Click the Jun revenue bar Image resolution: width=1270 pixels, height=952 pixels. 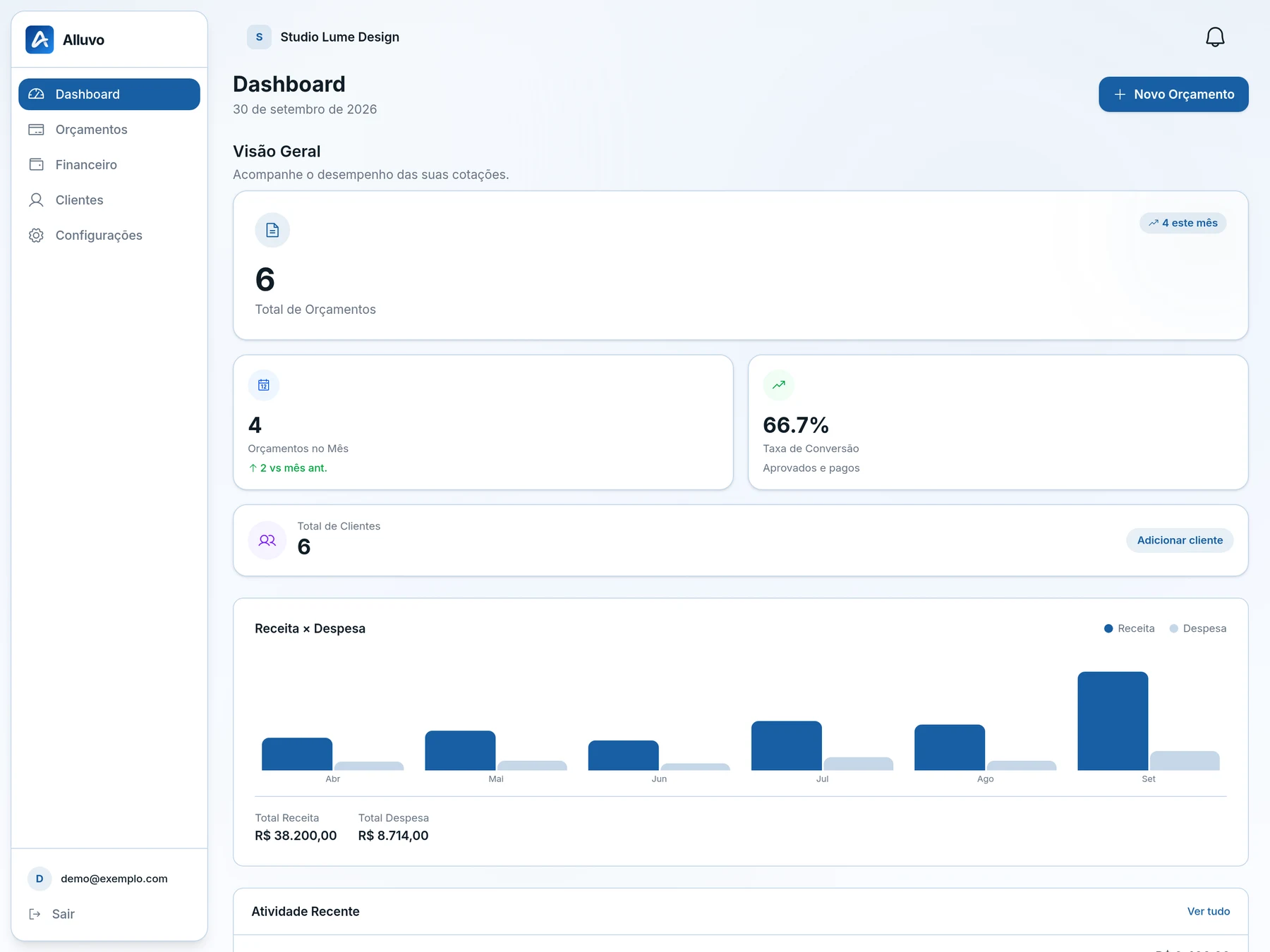coord(624,755)
